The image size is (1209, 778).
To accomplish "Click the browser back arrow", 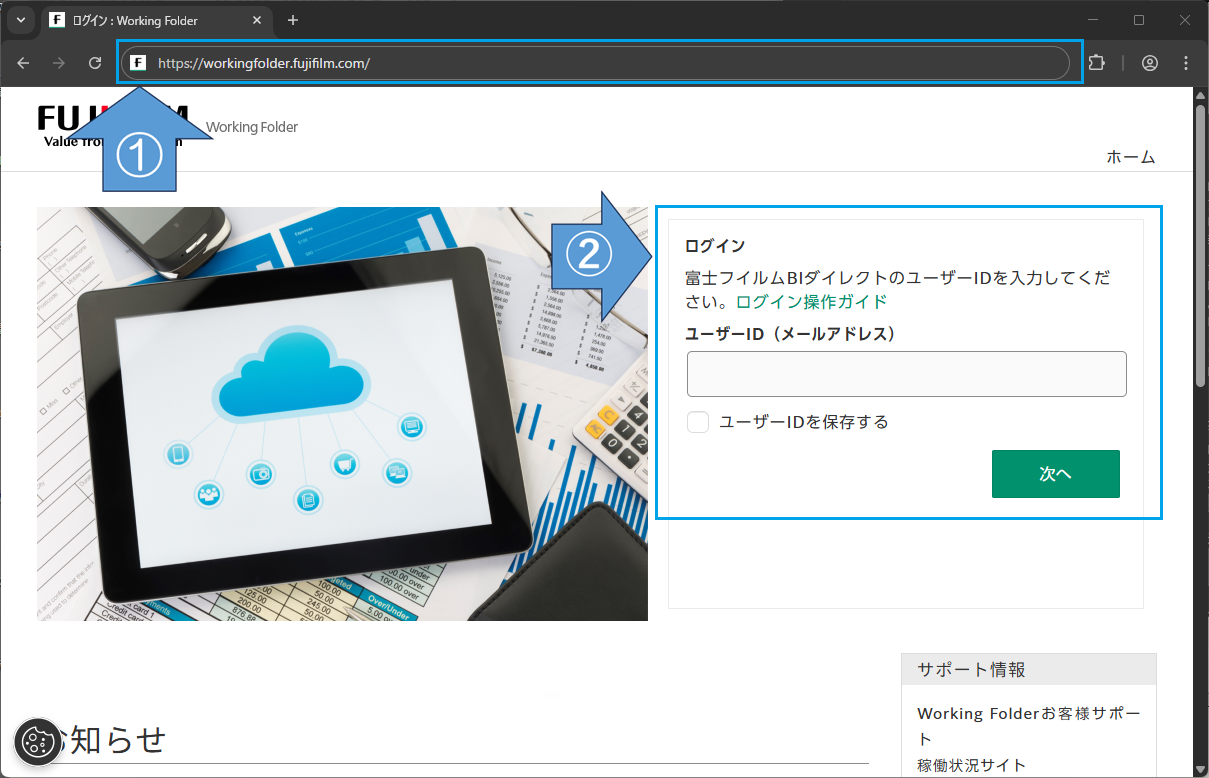I will point(23,63).
